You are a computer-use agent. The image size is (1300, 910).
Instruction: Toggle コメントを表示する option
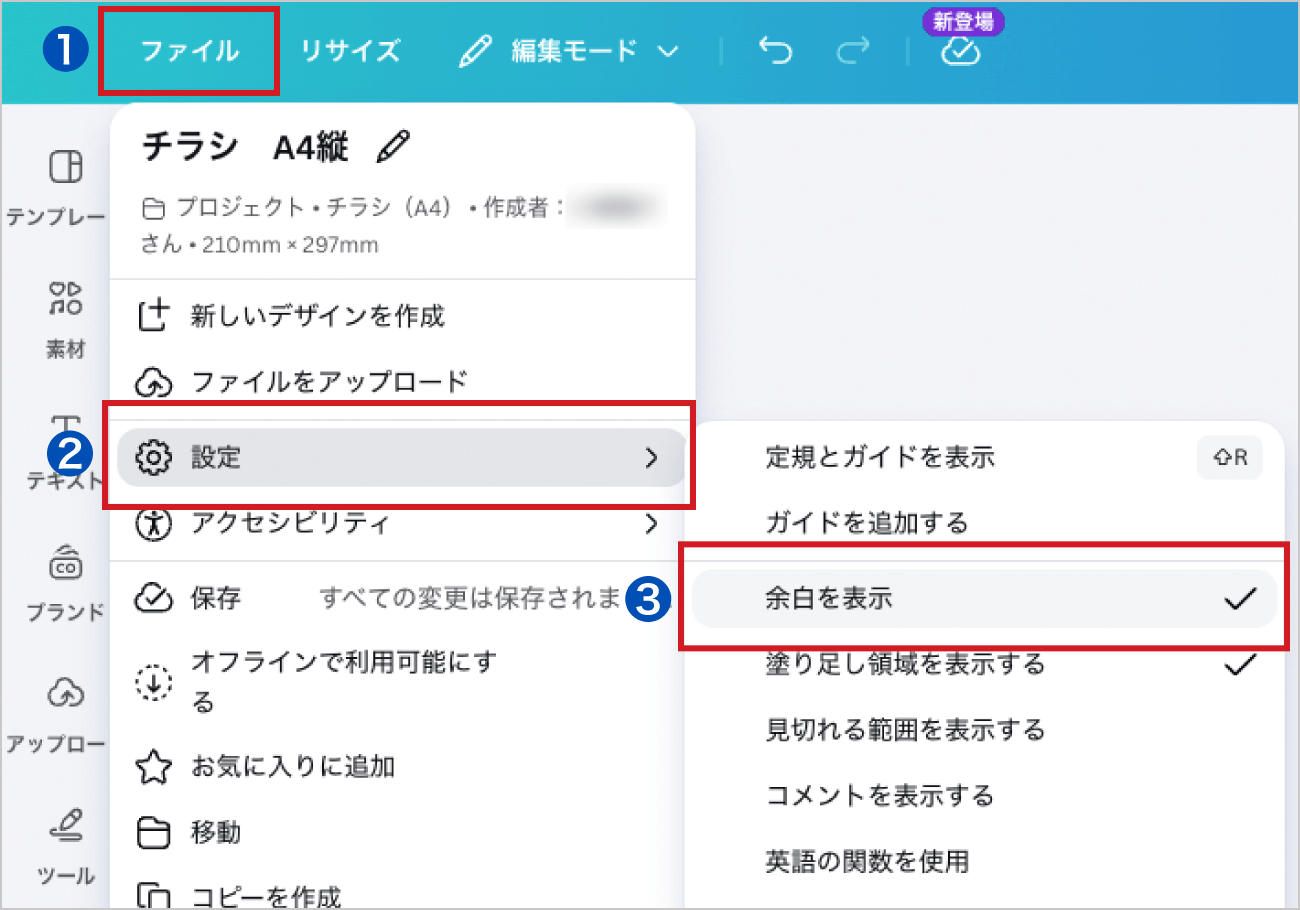tap(984, 795)
